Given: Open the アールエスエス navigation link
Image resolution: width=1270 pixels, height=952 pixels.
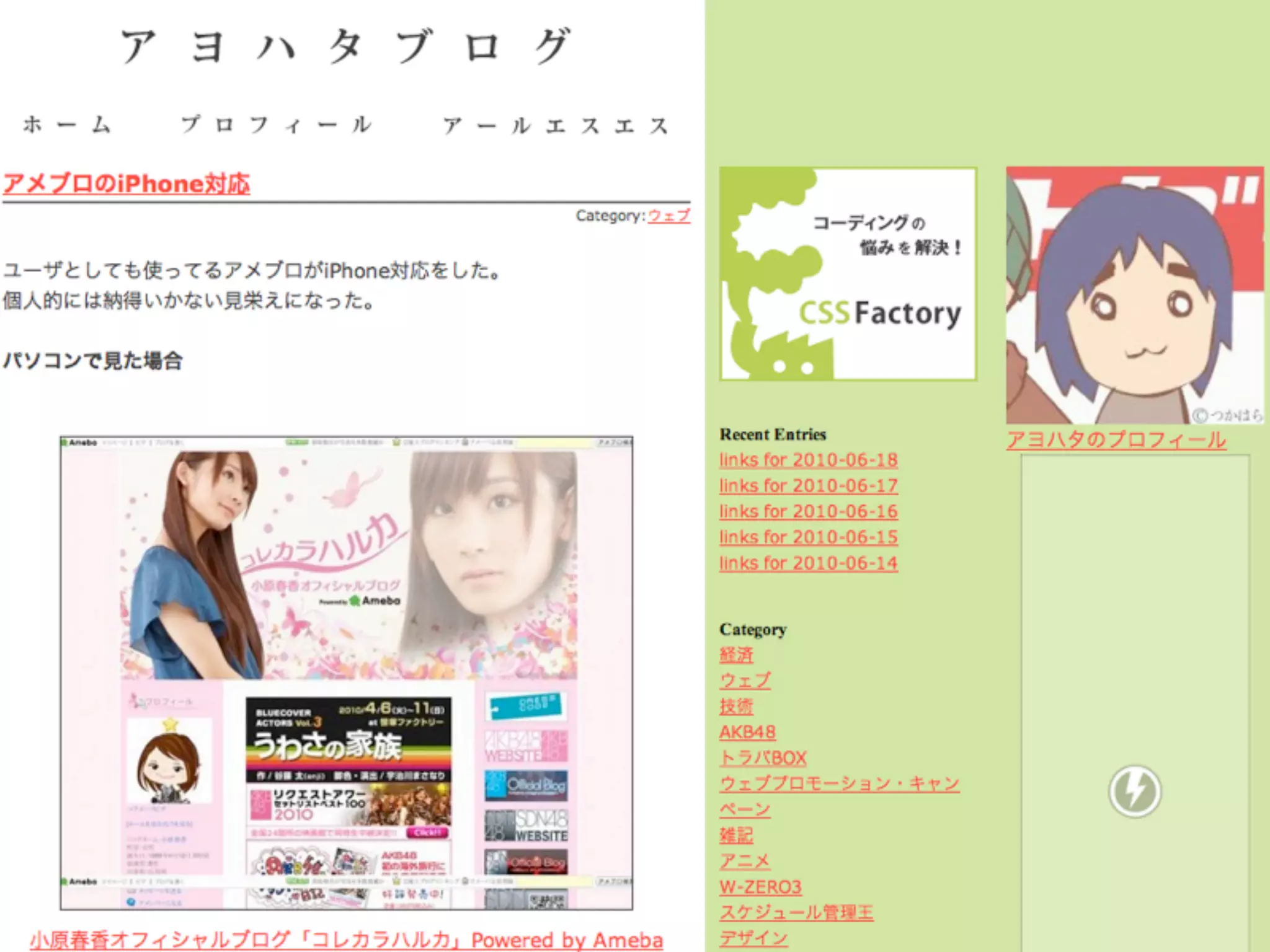Looking at the screenshot, I should tap(556, 125).
